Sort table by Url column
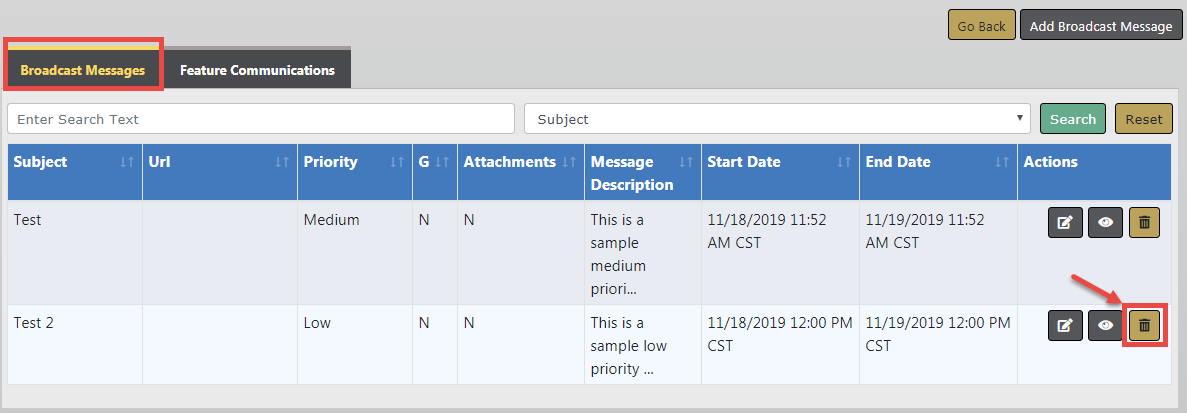 [x=282, y=162]
